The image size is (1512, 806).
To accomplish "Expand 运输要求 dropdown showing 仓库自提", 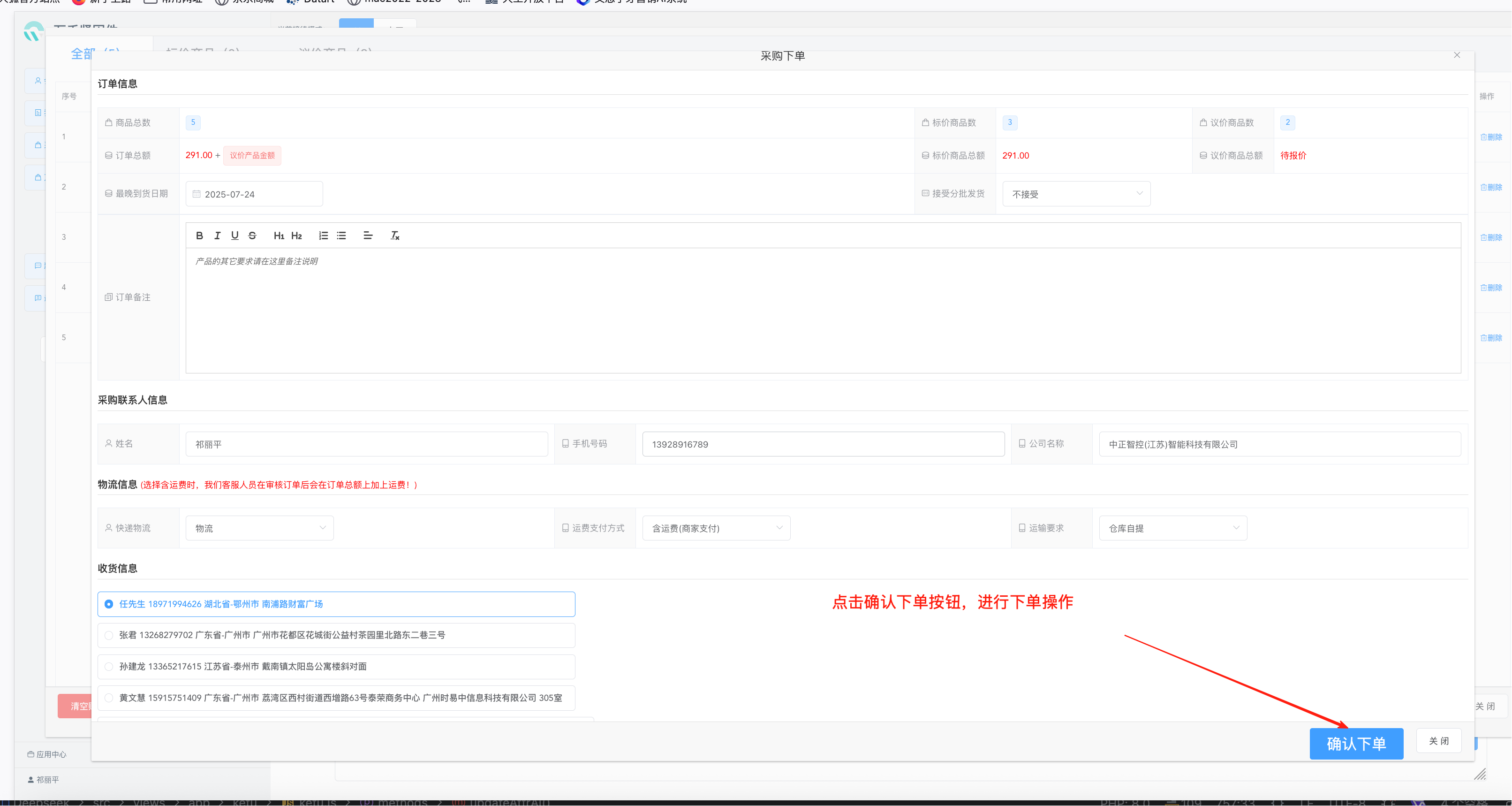I will point(1173,528).
